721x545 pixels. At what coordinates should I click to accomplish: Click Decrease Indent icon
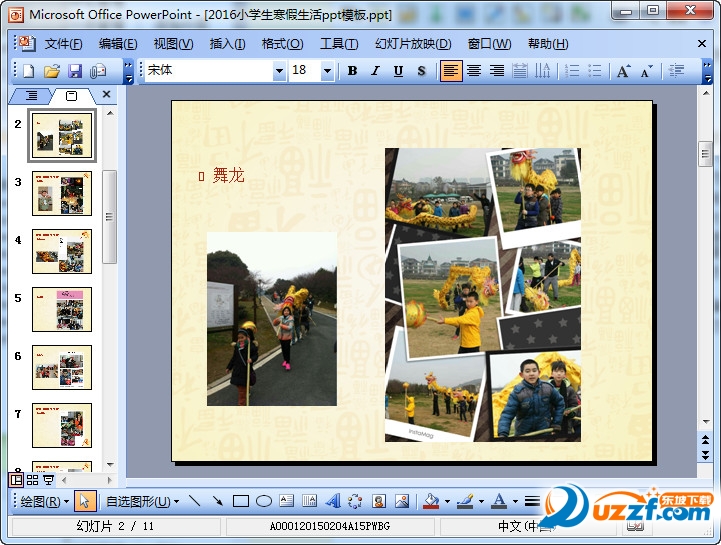pyautogui.click(x=676, y=71)
